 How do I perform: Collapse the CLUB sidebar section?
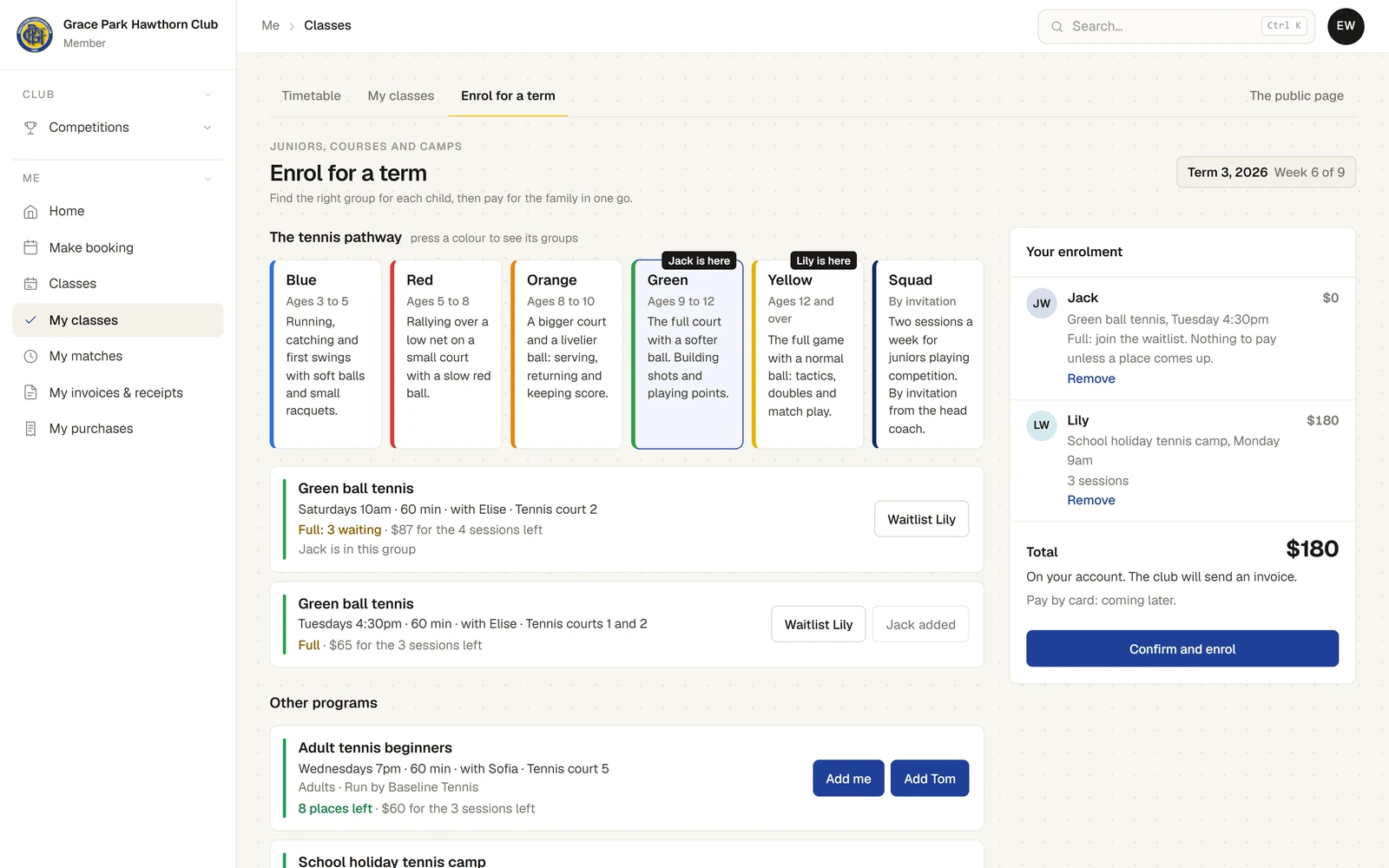click(x=207, y=95)
